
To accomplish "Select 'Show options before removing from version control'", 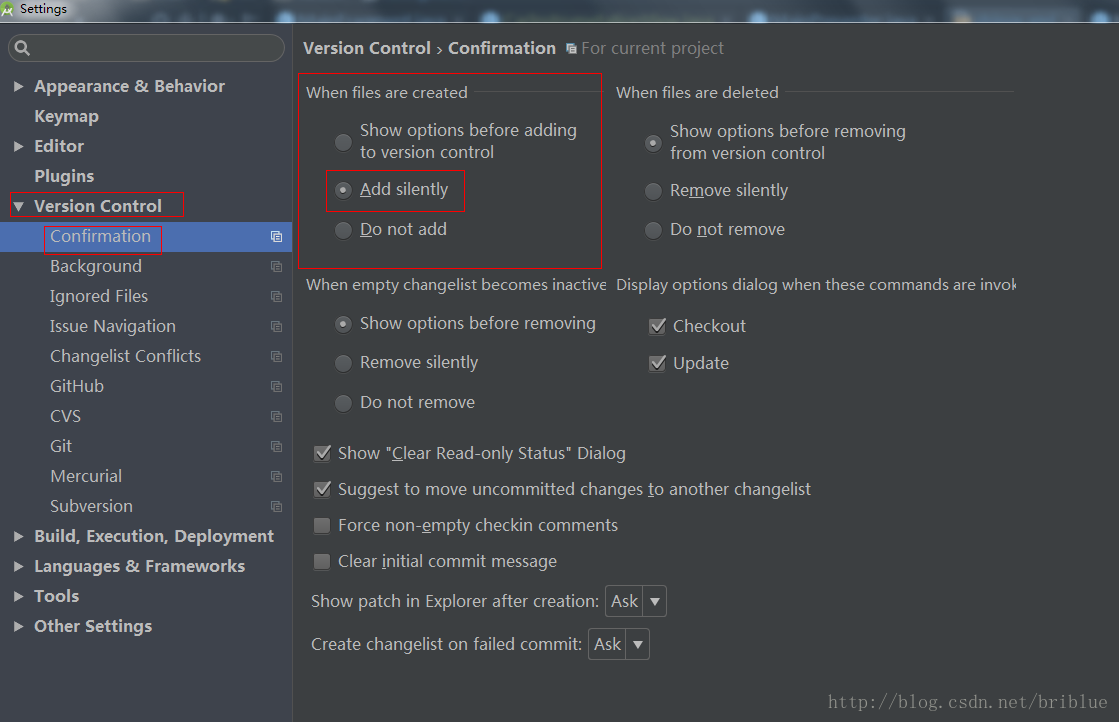I will coord(653,143).
